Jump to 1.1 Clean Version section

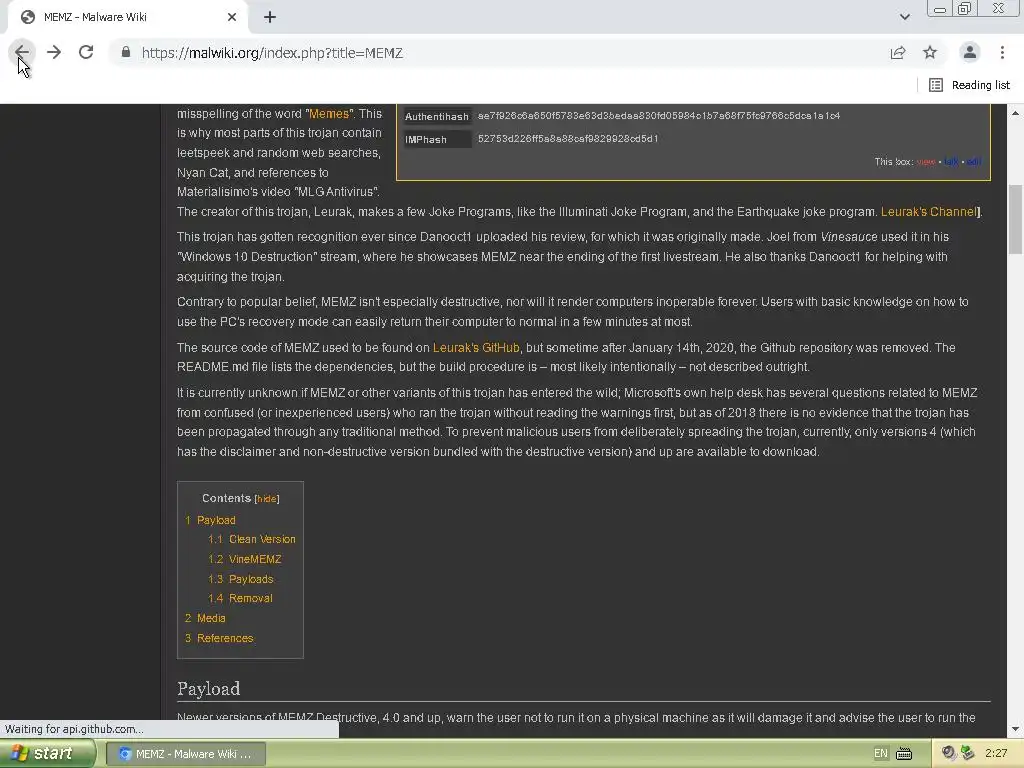click(x=252, y=539)
